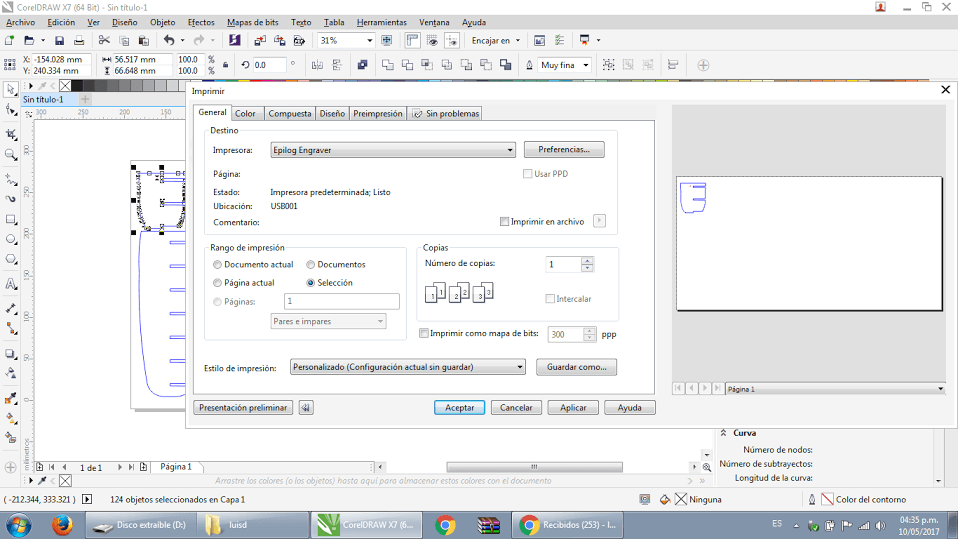Click the Save icon in toolbar
The height and width of the screenshot is (539, 958).
59,40
